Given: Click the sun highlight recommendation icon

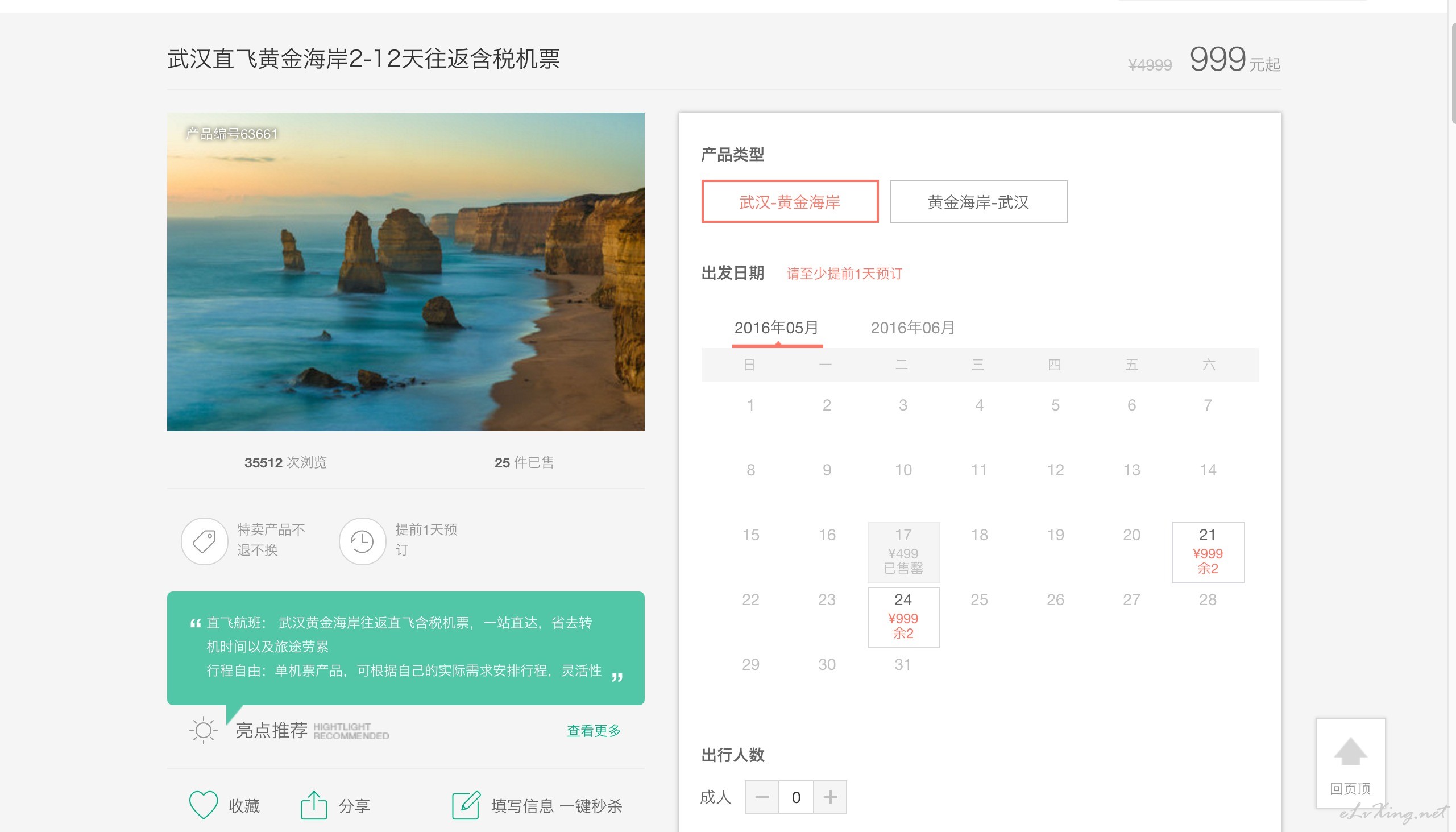Looking at the screenshot, I should click(204, 730).
